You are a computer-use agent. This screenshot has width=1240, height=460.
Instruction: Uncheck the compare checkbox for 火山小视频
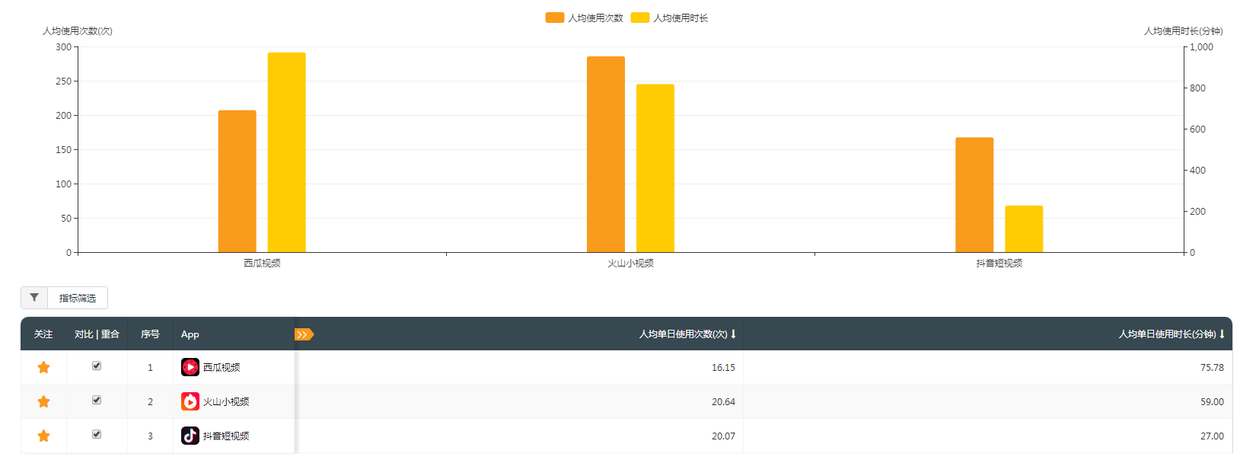tap(97, 400)
